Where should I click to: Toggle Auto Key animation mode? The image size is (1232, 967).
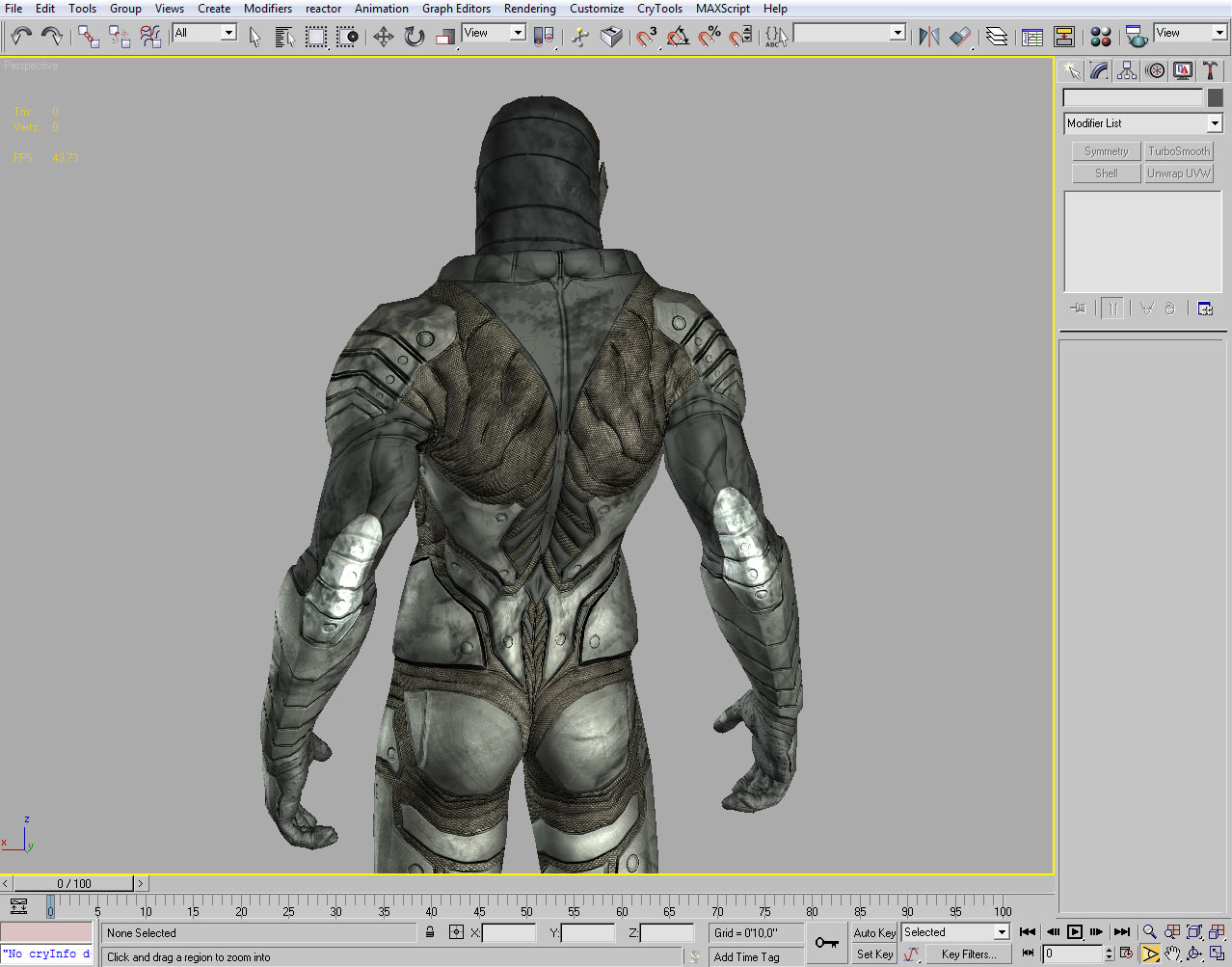click(874, 932)
